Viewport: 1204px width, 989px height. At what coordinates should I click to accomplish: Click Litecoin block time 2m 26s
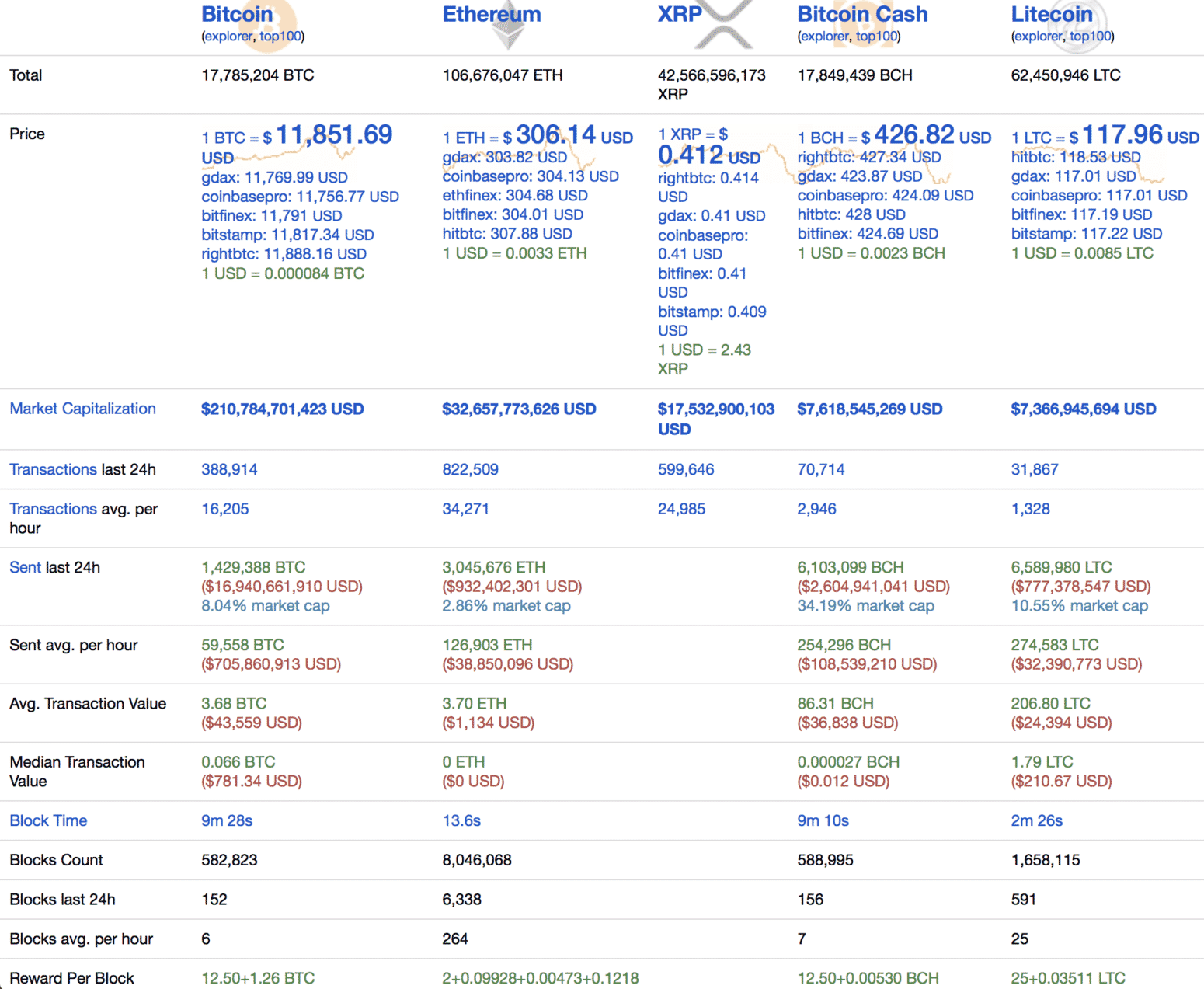click(x=1037, y=820)
